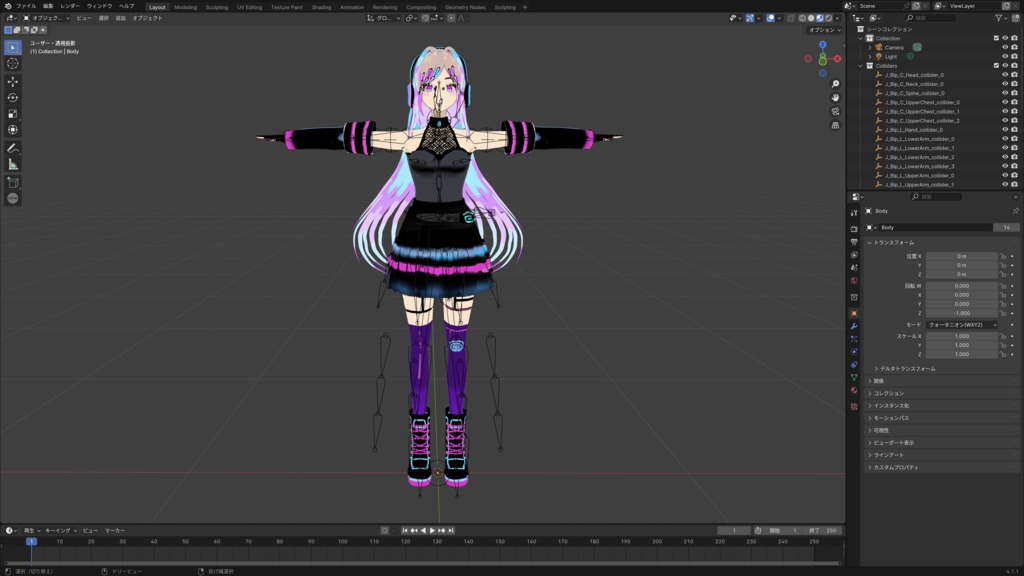Image resolution: width=1024 pixels, height=576 pixels.
Task: Open the Object Constraints properties tab
Action: point(854,364)
